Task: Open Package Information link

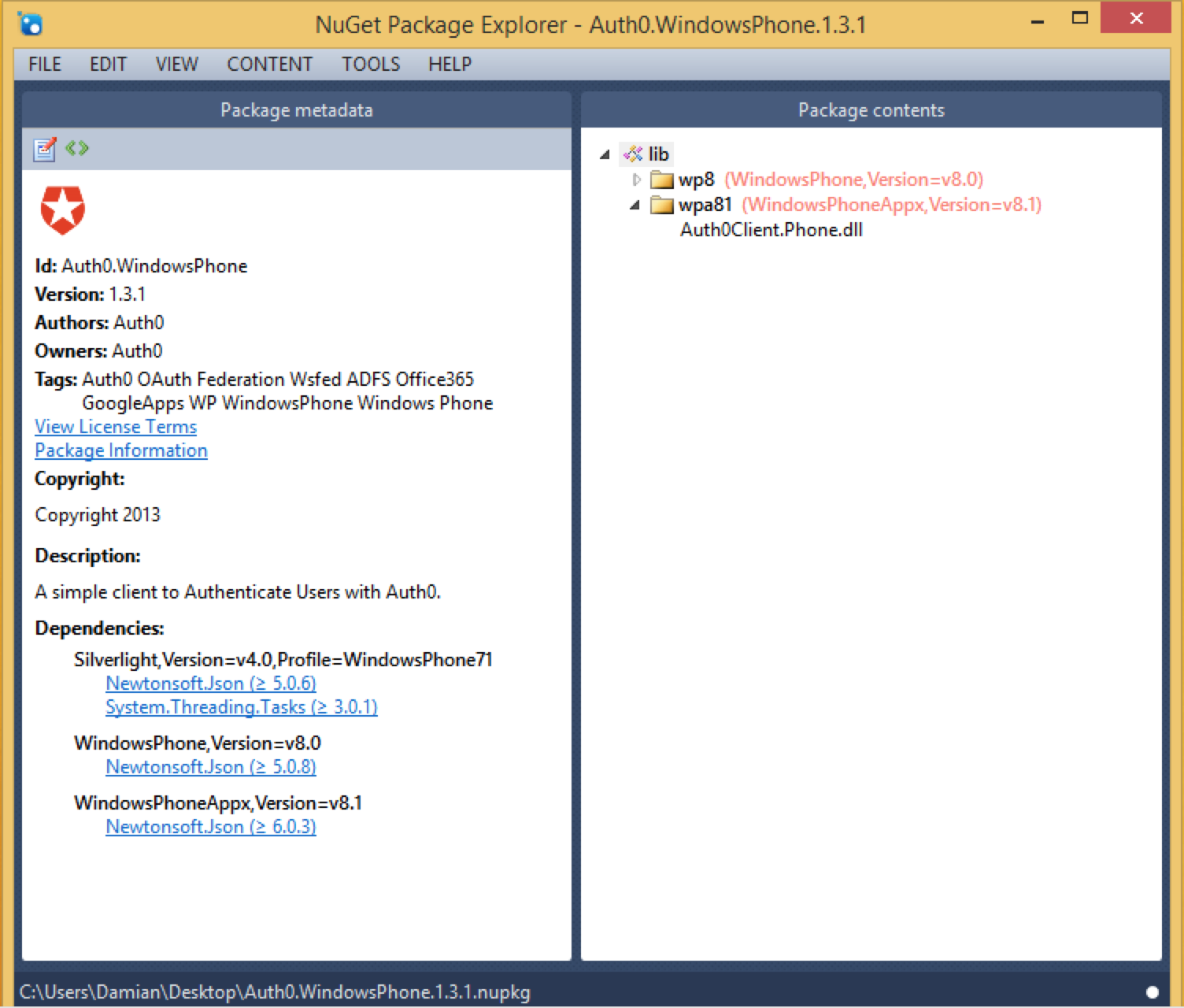Action: coord(121,450)
